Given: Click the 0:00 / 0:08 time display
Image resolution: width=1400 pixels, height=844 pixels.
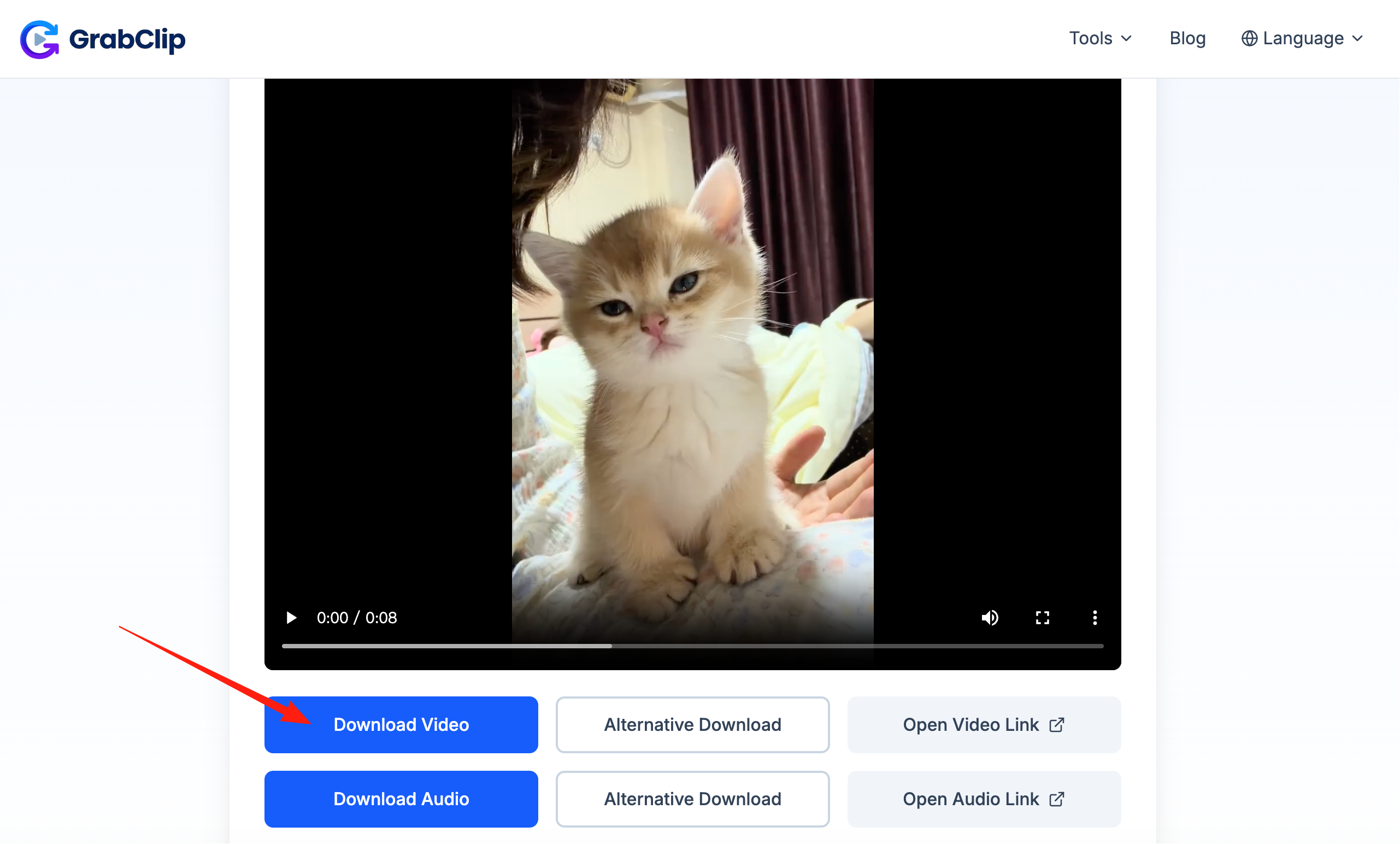Looking at the screenshot, I should [357, 618].
